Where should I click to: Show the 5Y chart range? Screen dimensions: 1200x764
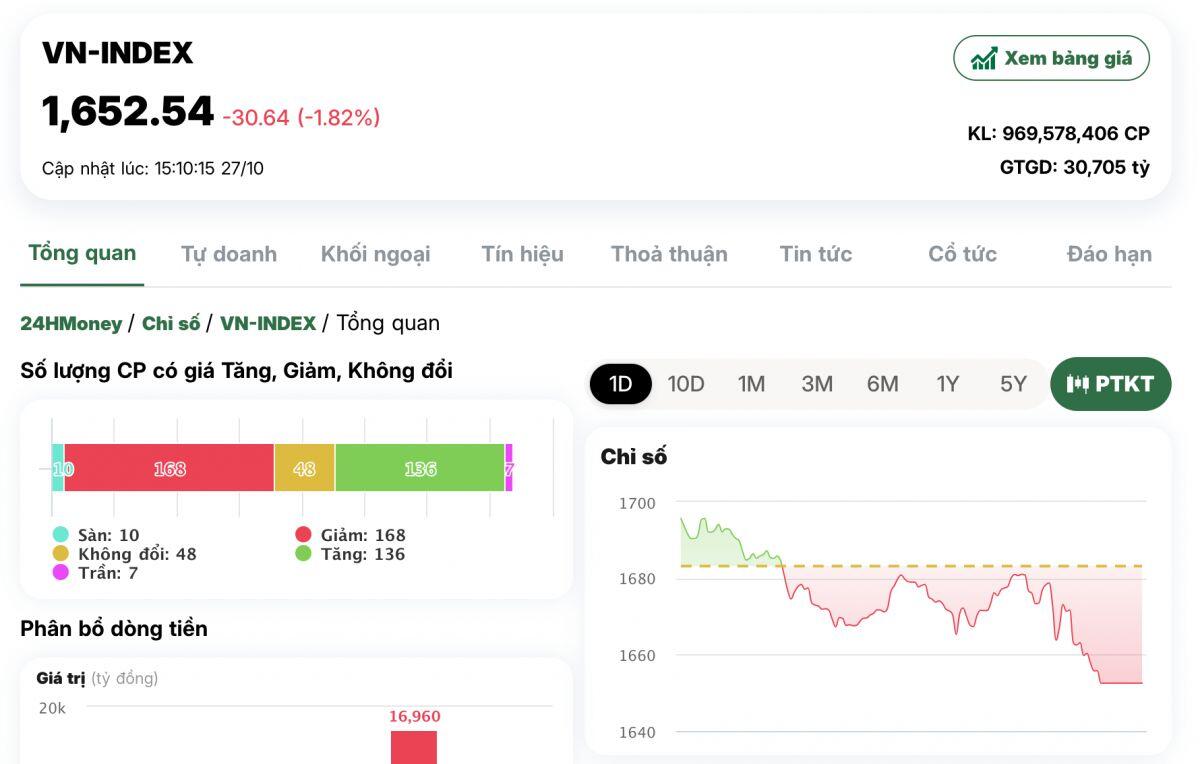point(1013,384)
